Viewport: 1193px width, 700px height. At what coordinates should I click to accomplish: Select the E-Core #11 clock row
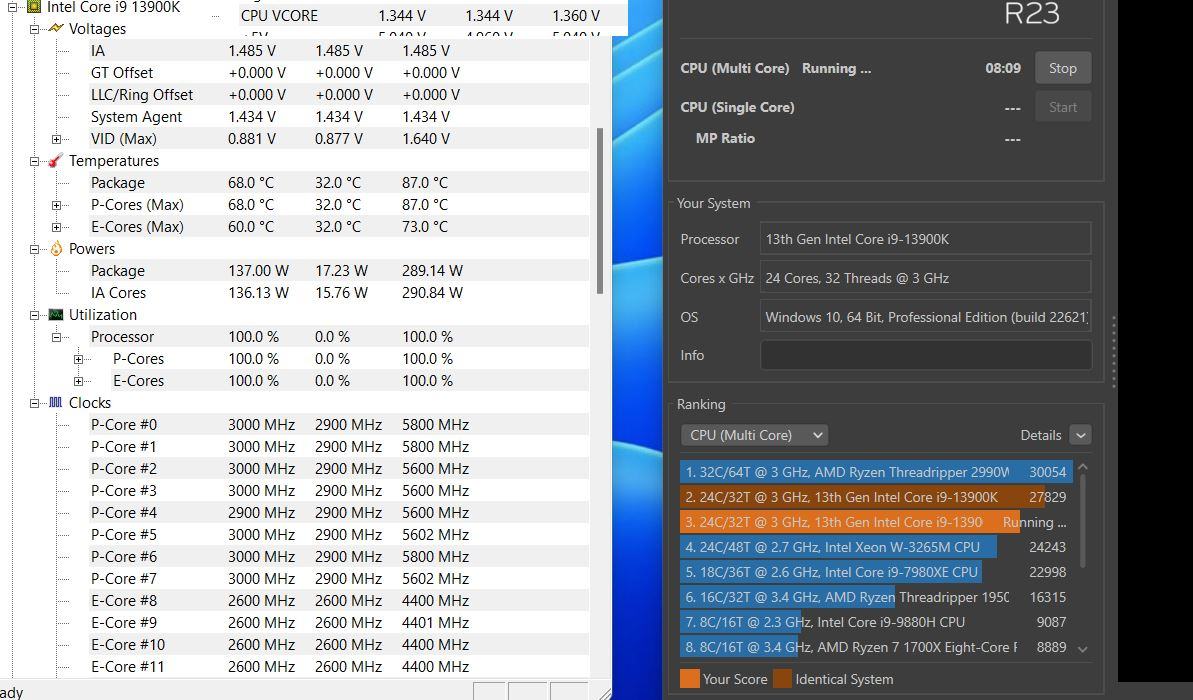(339, 667)
